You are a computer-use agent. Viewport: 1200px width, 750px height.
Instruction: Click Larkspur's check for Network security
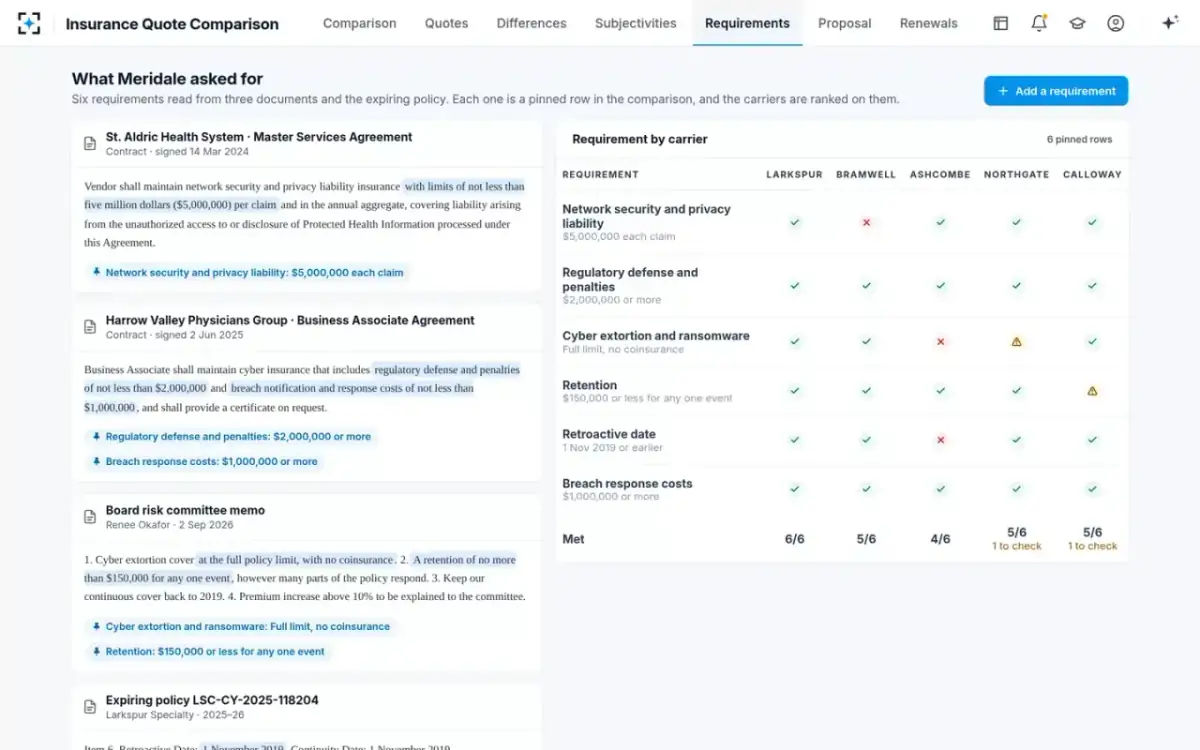pos(794,222)
